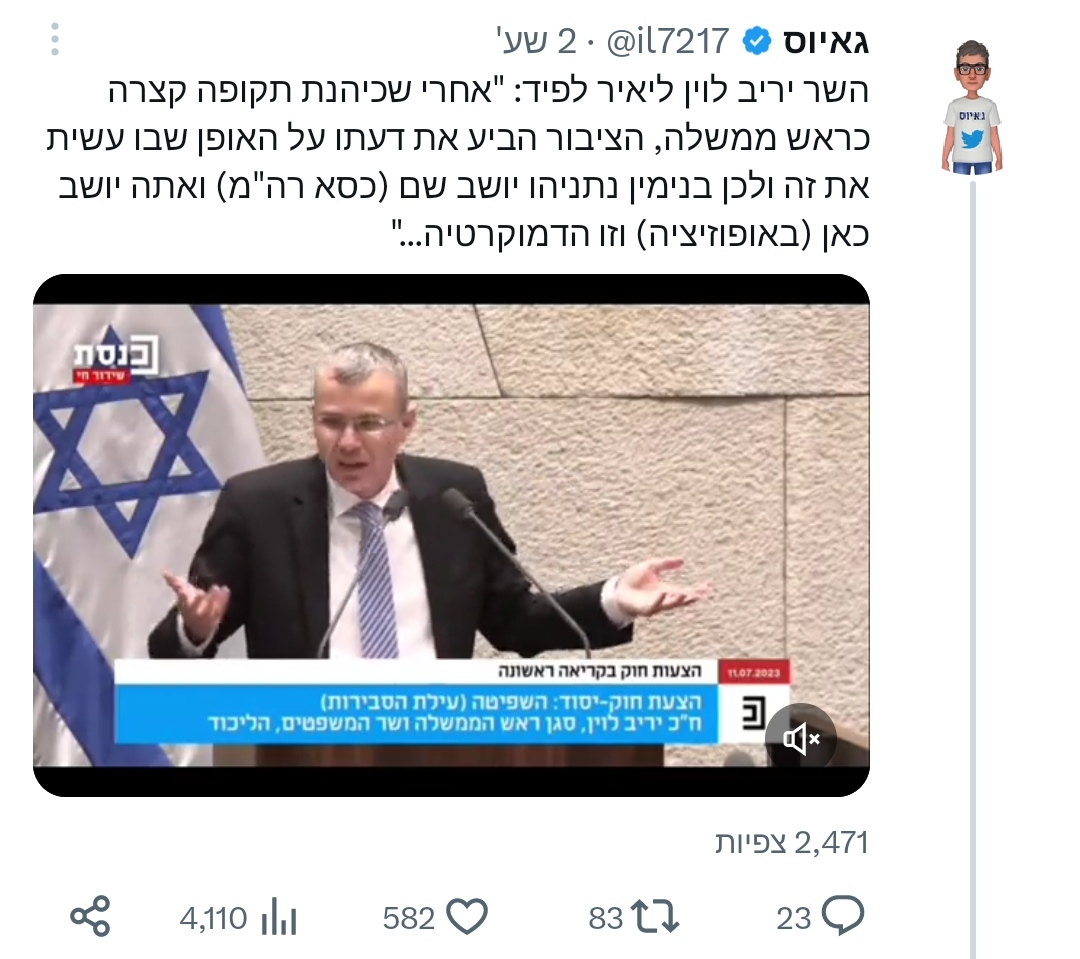Reply using the comment bubble icon

843,916
